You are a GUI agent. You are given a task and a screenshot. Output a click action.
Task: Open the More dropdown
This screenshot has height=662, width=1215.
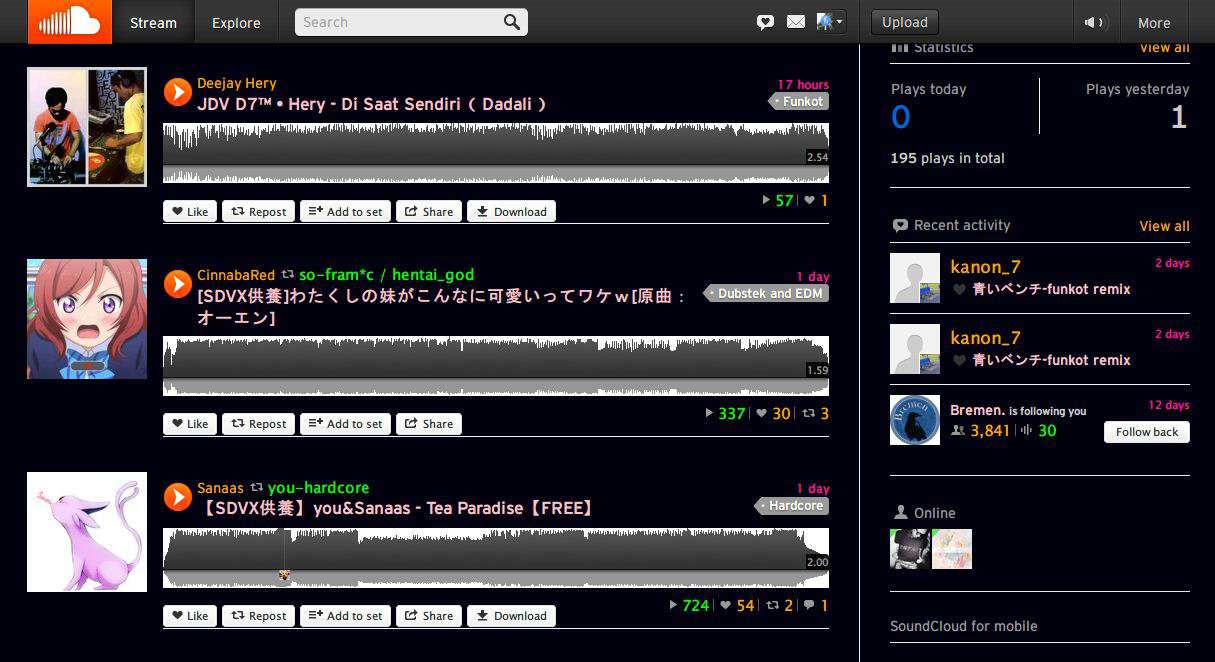pyautogui.click(x=1154, y=21)
